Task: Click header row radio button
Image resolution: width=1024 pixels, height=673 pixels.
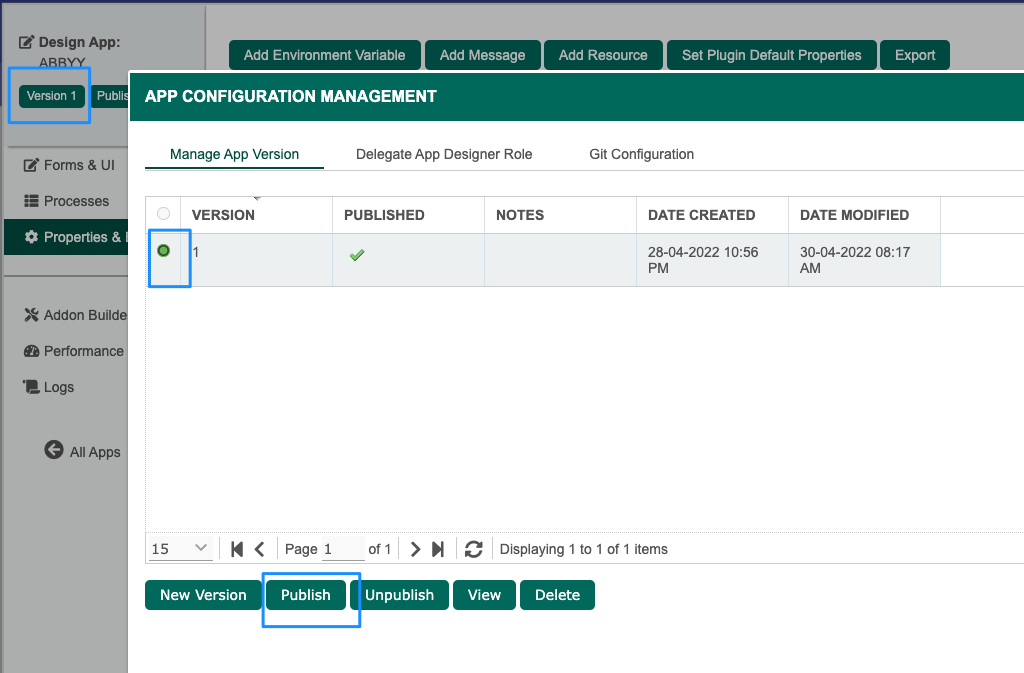Action: point(164,214)
